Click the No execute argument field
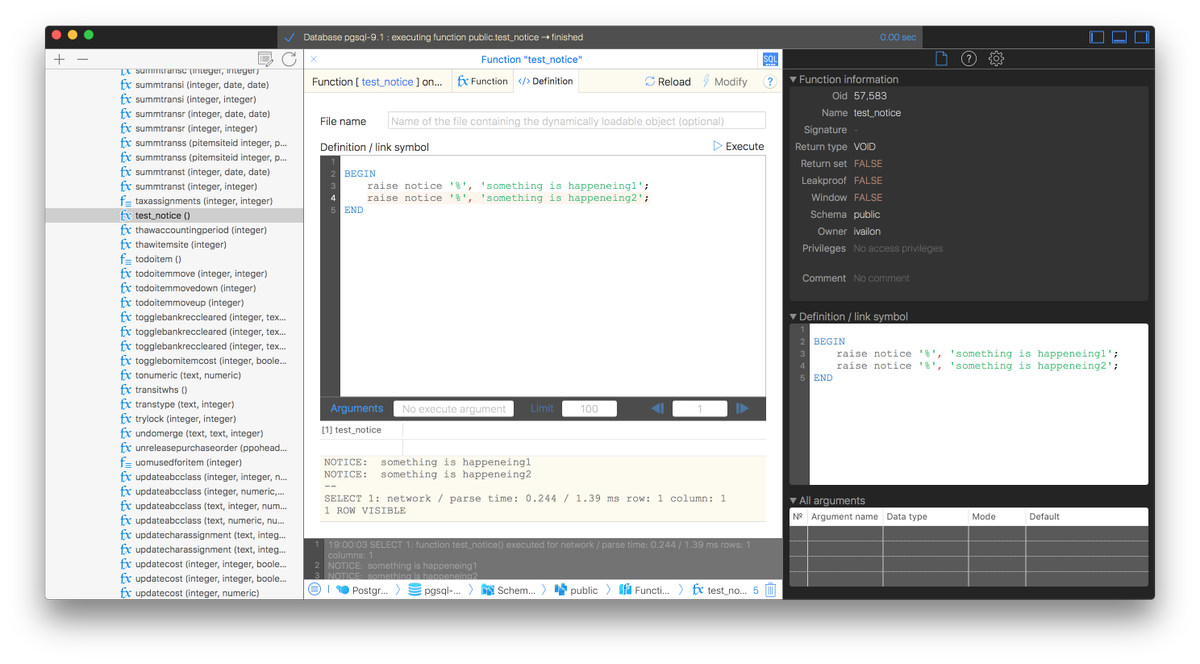Image resolution: width=1200 pixels, height=664 pixels. [453, 409]
